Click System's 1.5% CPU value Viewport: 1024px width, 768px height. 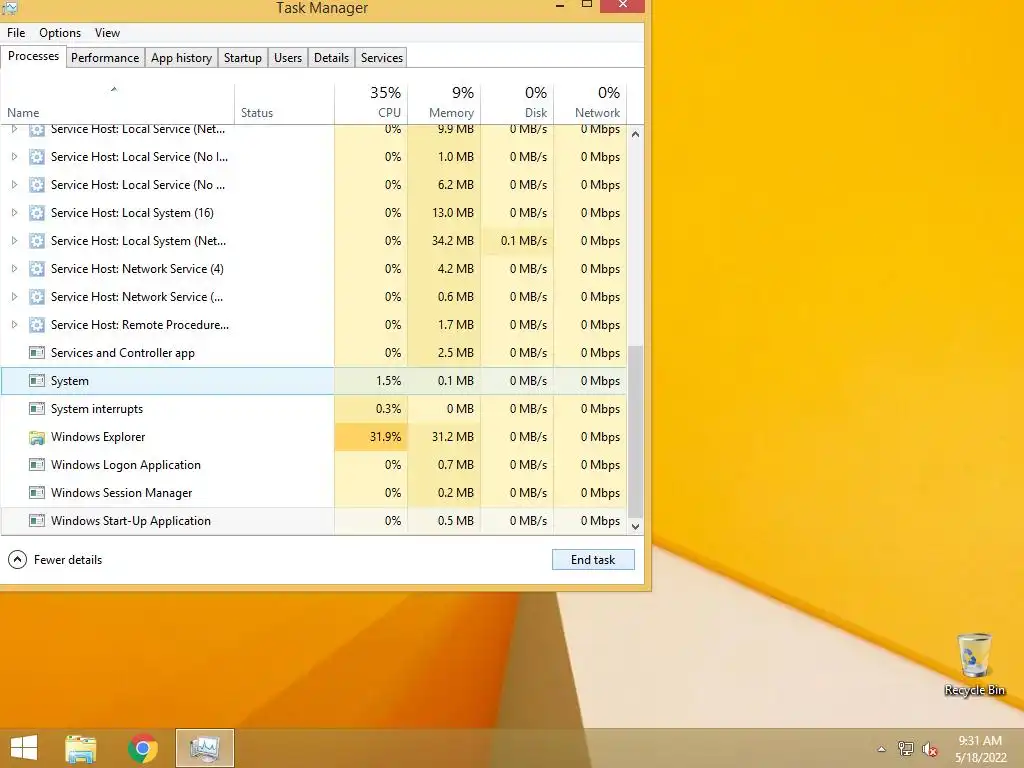[x=389, y=381]
